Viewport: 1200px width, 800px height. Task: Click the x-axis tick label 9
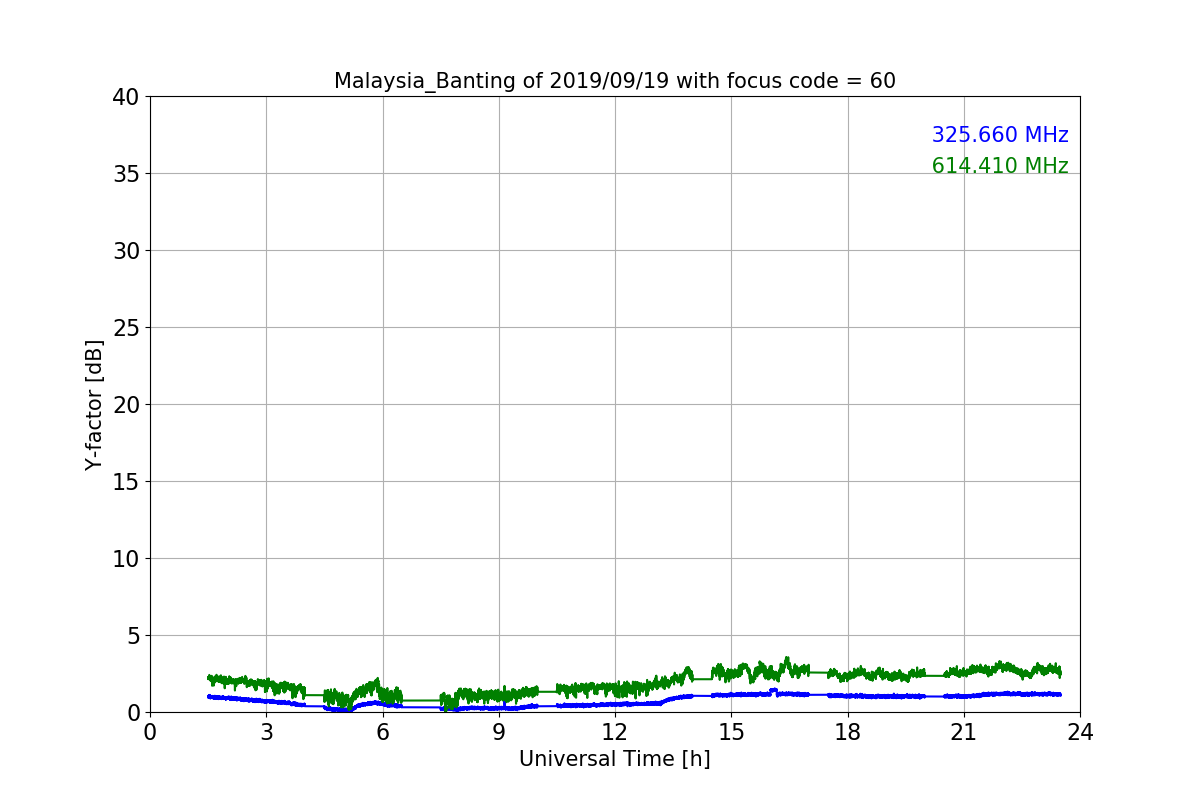click(499, 732)
